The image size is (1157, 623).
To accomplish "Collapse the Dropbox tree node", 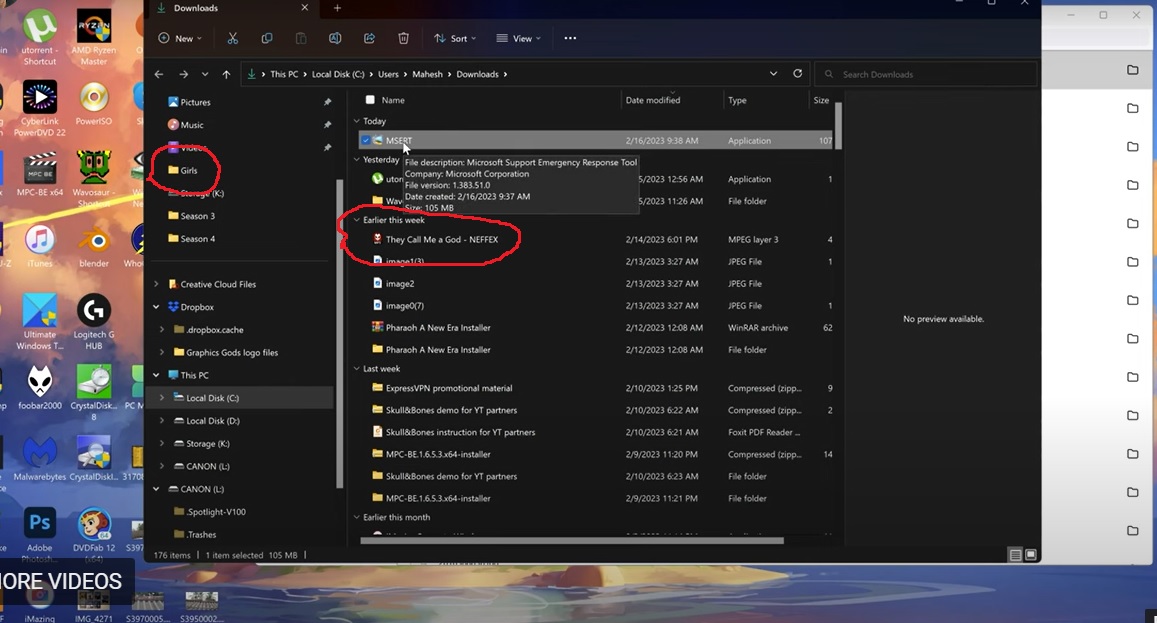I will [156, 307].
